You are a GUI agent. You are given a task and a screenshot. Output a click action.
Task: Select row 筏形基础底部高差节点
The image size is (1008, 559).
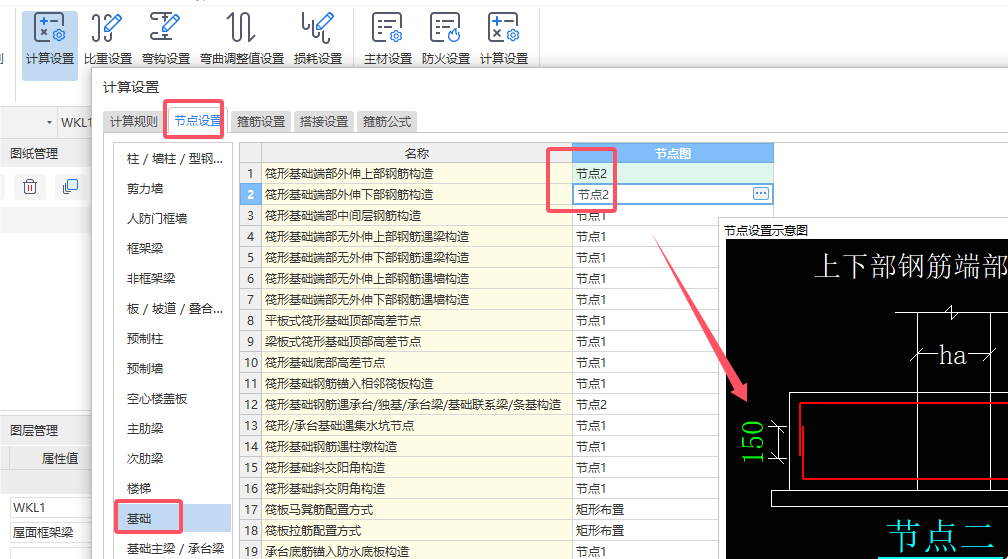tap(417, 362)
